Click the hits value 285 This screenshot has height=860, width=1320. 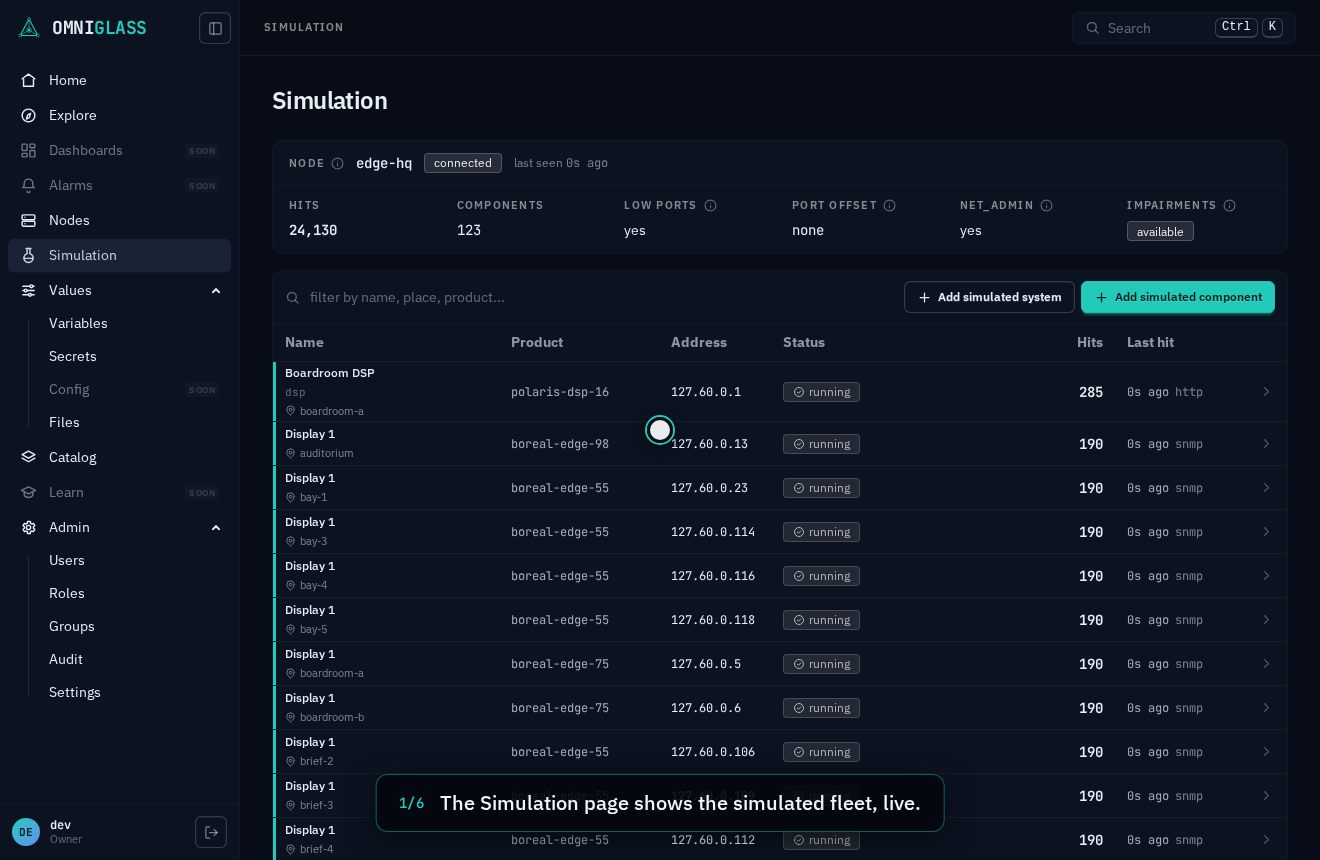(x=1091, y=392)
